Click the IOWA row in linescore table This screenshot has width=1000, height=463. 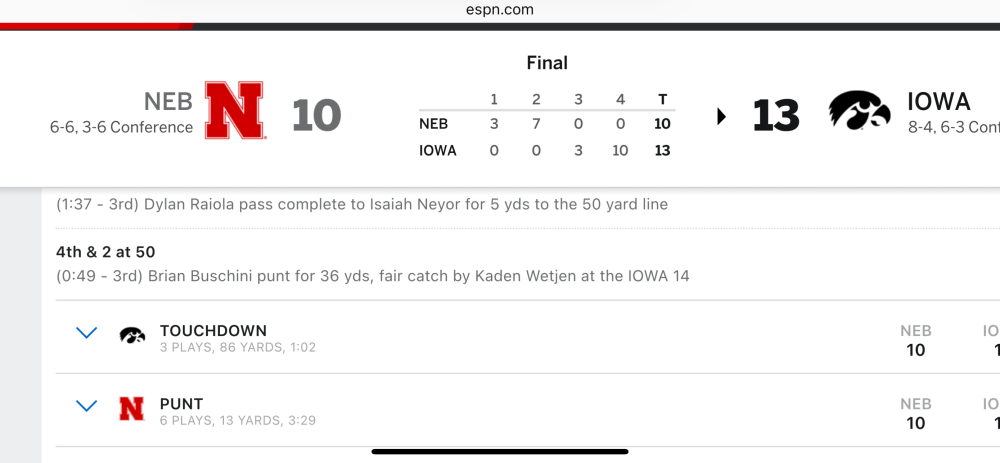pos(547,151)
